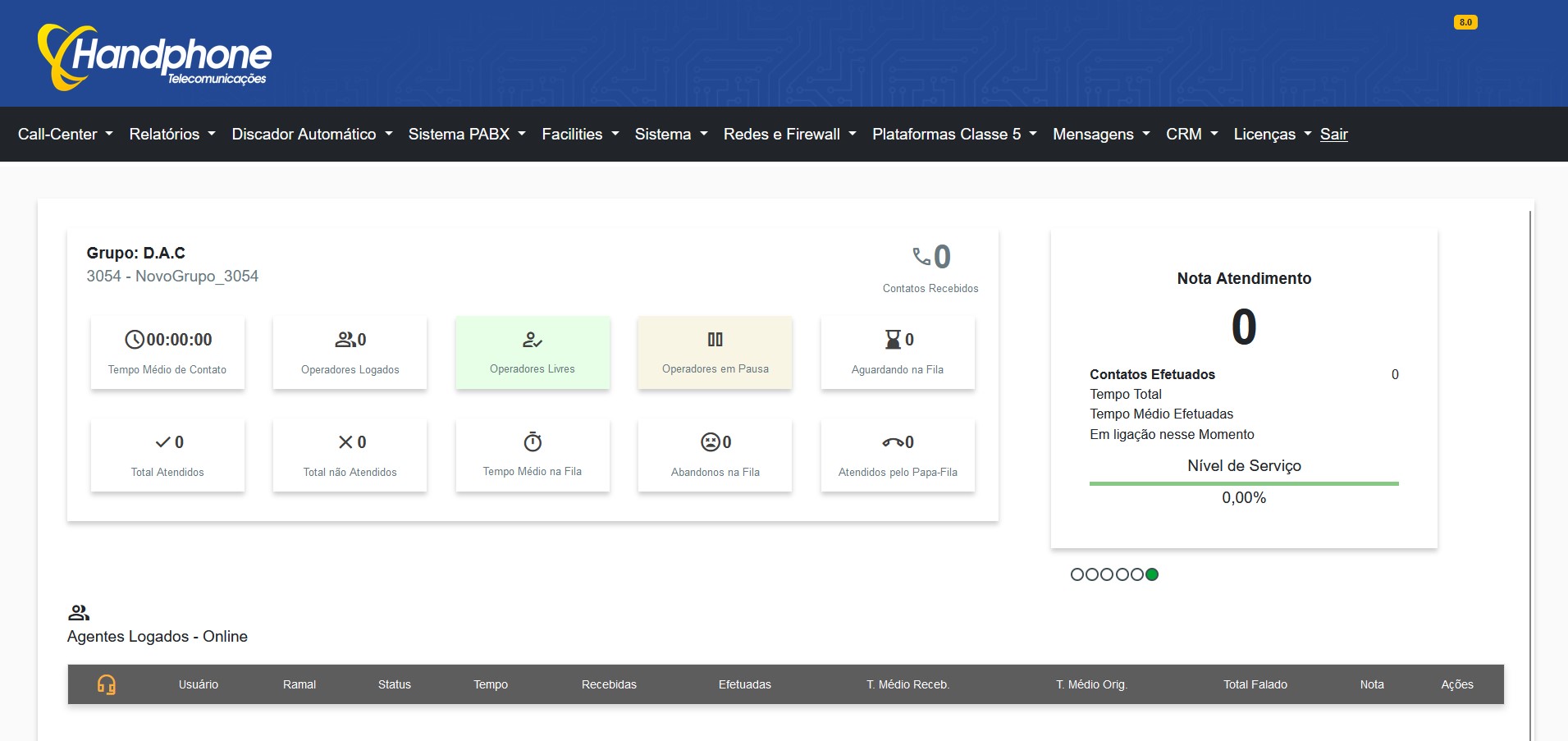
Task: Select the third carousel indicator dot
Action: pyautogui.click(x=1107, y=574)
